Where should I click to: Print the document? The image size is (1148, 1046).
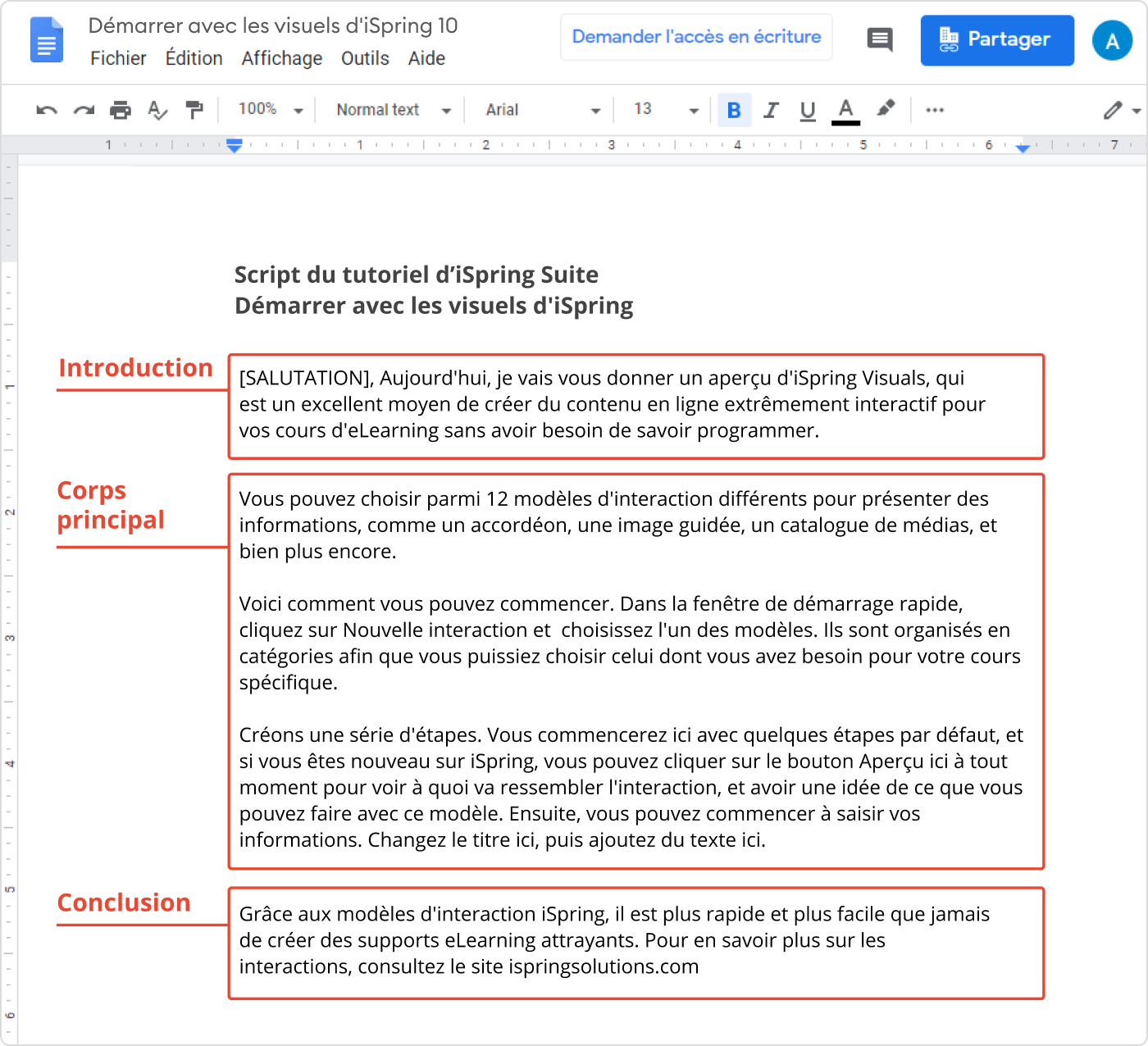pos(121,110)
